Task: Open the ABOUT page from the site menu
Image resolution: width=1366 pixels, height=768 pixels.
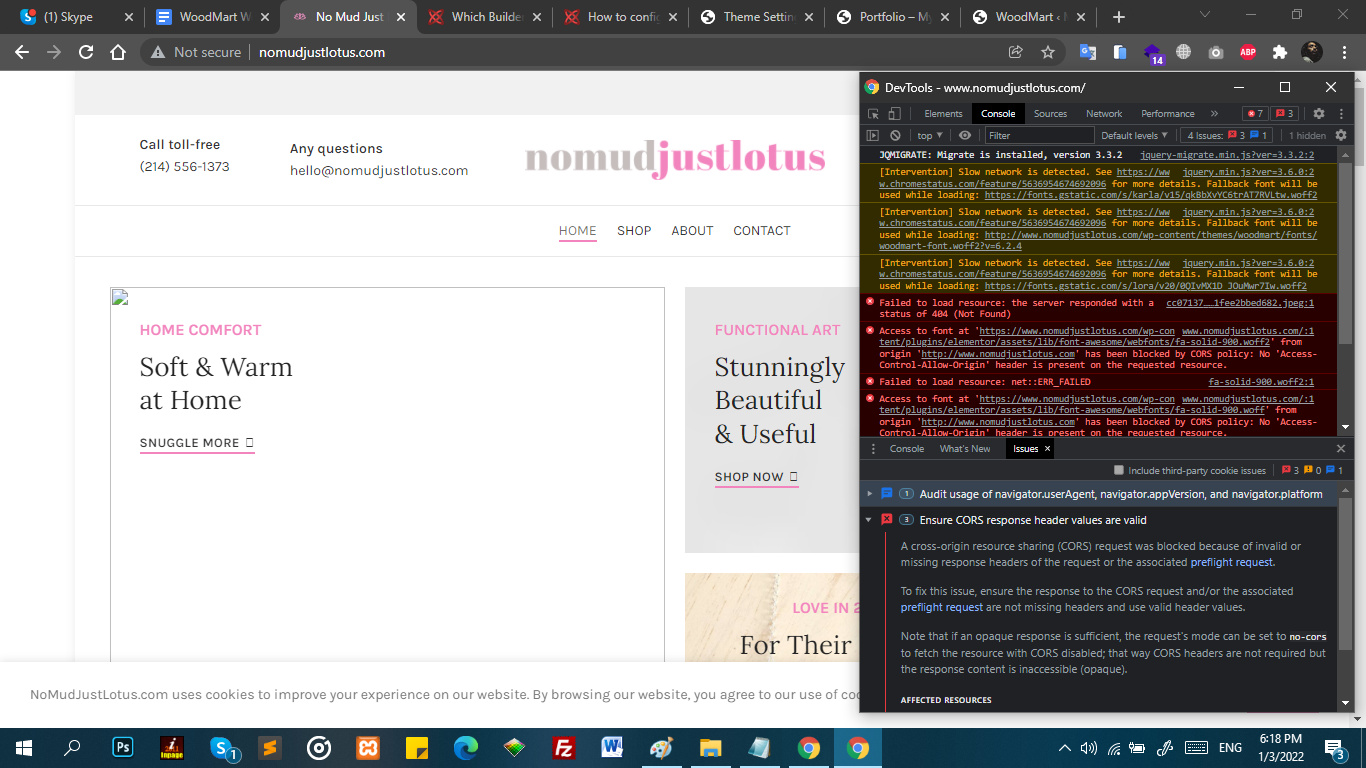Action: [x=692, y=231]
